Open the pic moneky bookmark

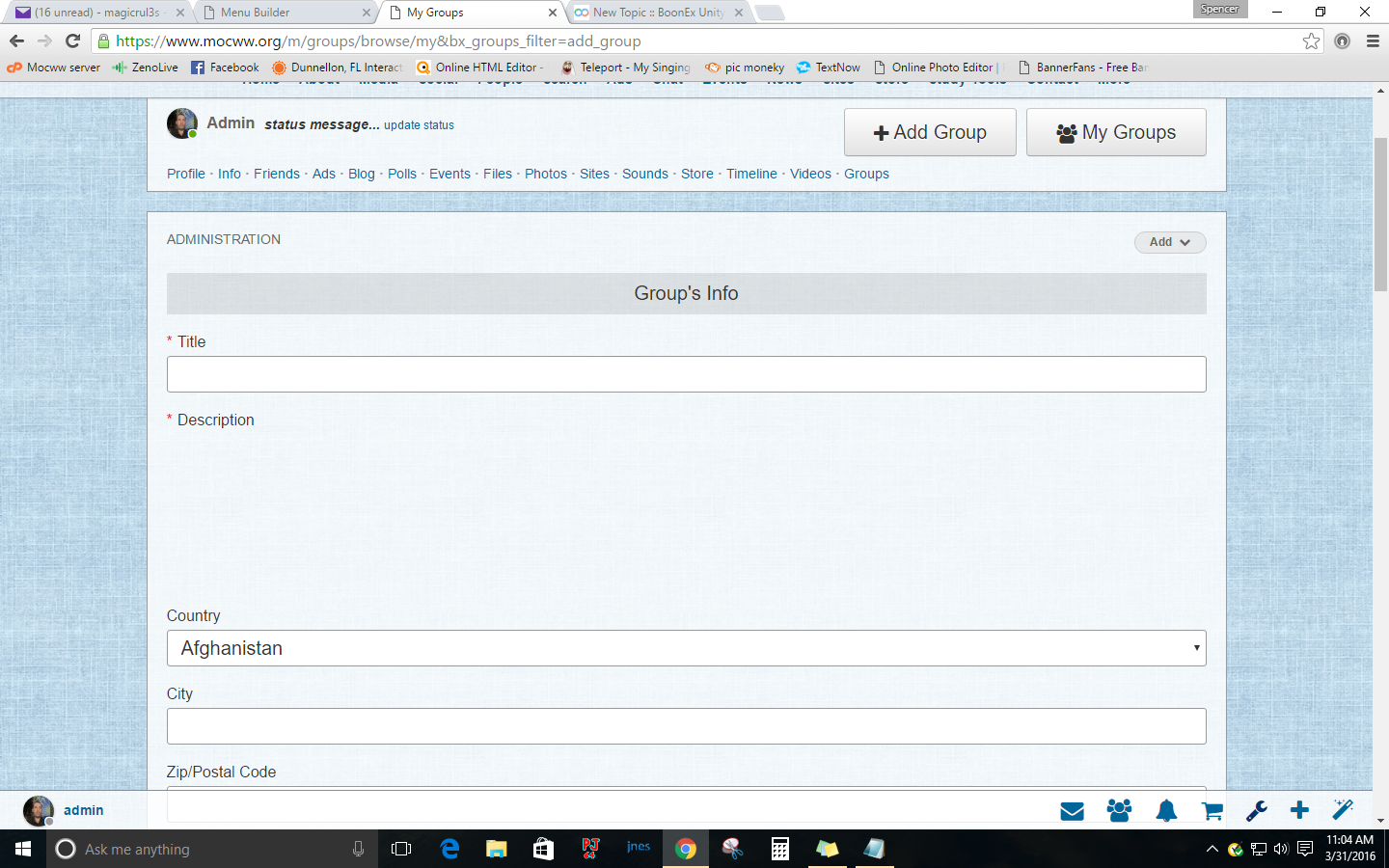745,68
